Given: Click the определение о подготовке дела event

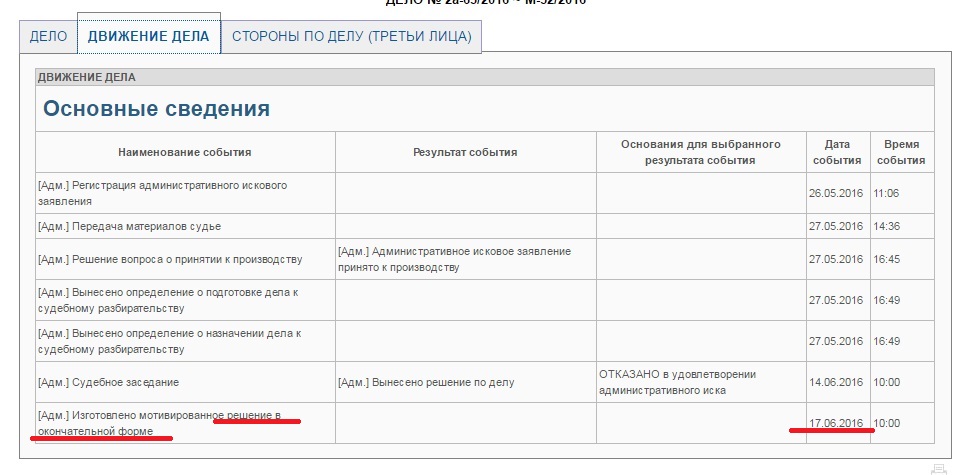Looking at the screenshot, I should (167, 299).
